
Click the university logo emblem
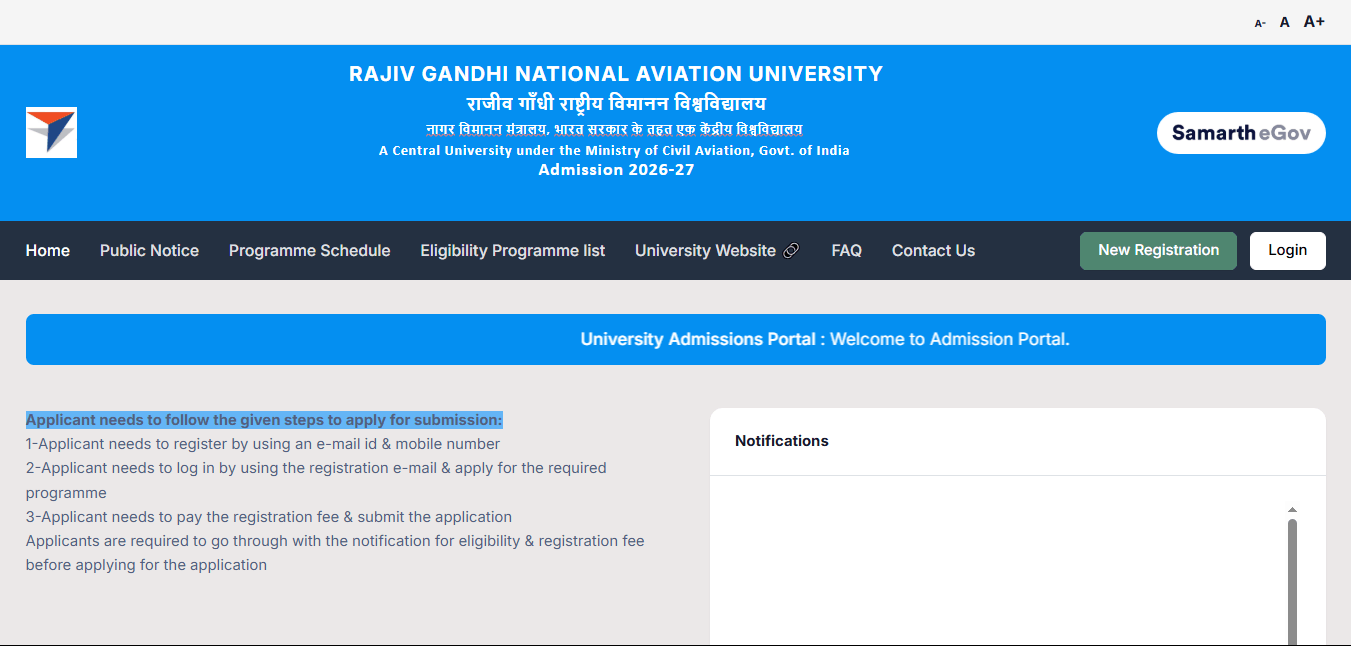(51, 132)
